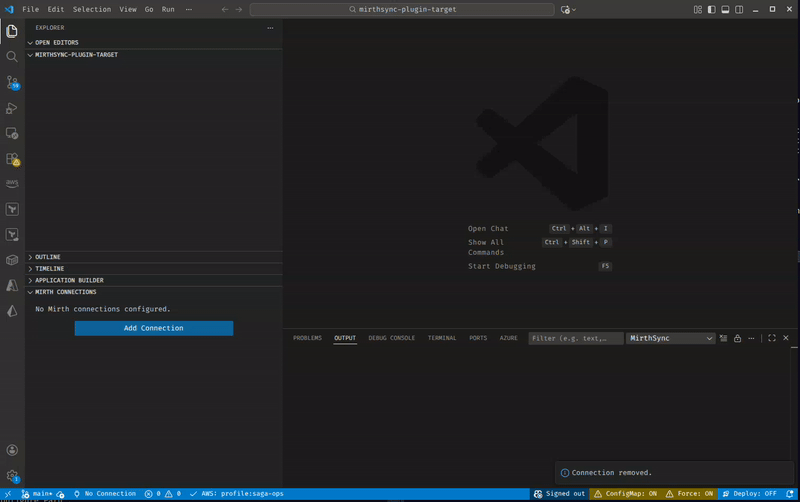Toggle Force: ON in status bar
The height and width of the screenshot is (502, 800).
point(689,494)
